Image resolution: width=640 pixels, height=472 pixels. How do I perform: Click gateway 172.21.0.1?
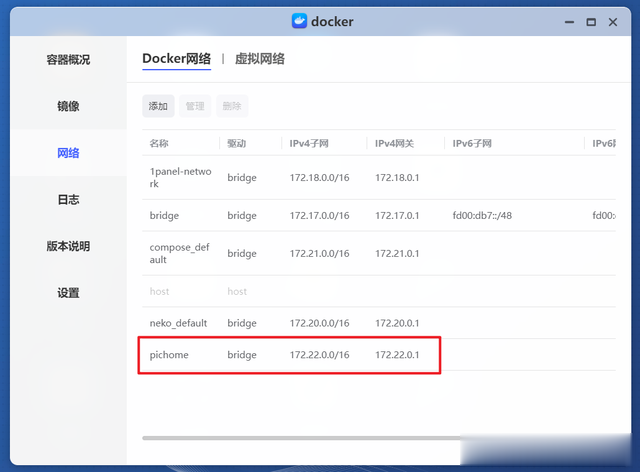tap(397, 254)
